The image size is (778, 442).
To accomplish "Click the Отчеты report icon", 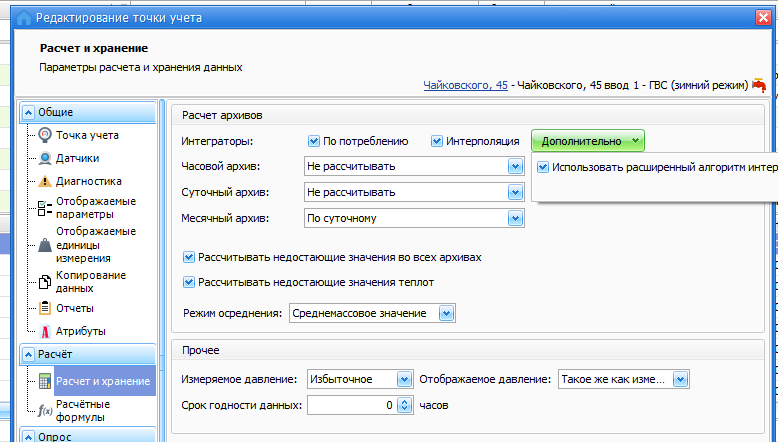I will click(45, 308).
